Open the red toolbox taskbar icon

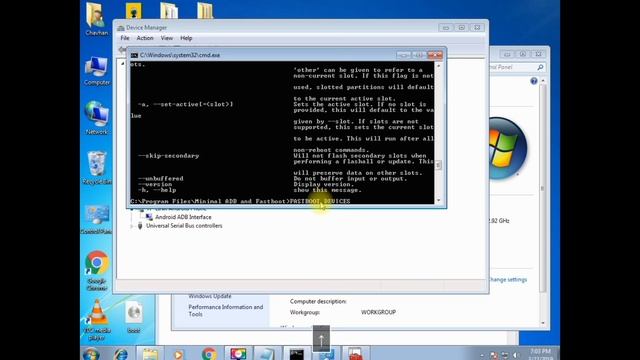click(355, 354)
